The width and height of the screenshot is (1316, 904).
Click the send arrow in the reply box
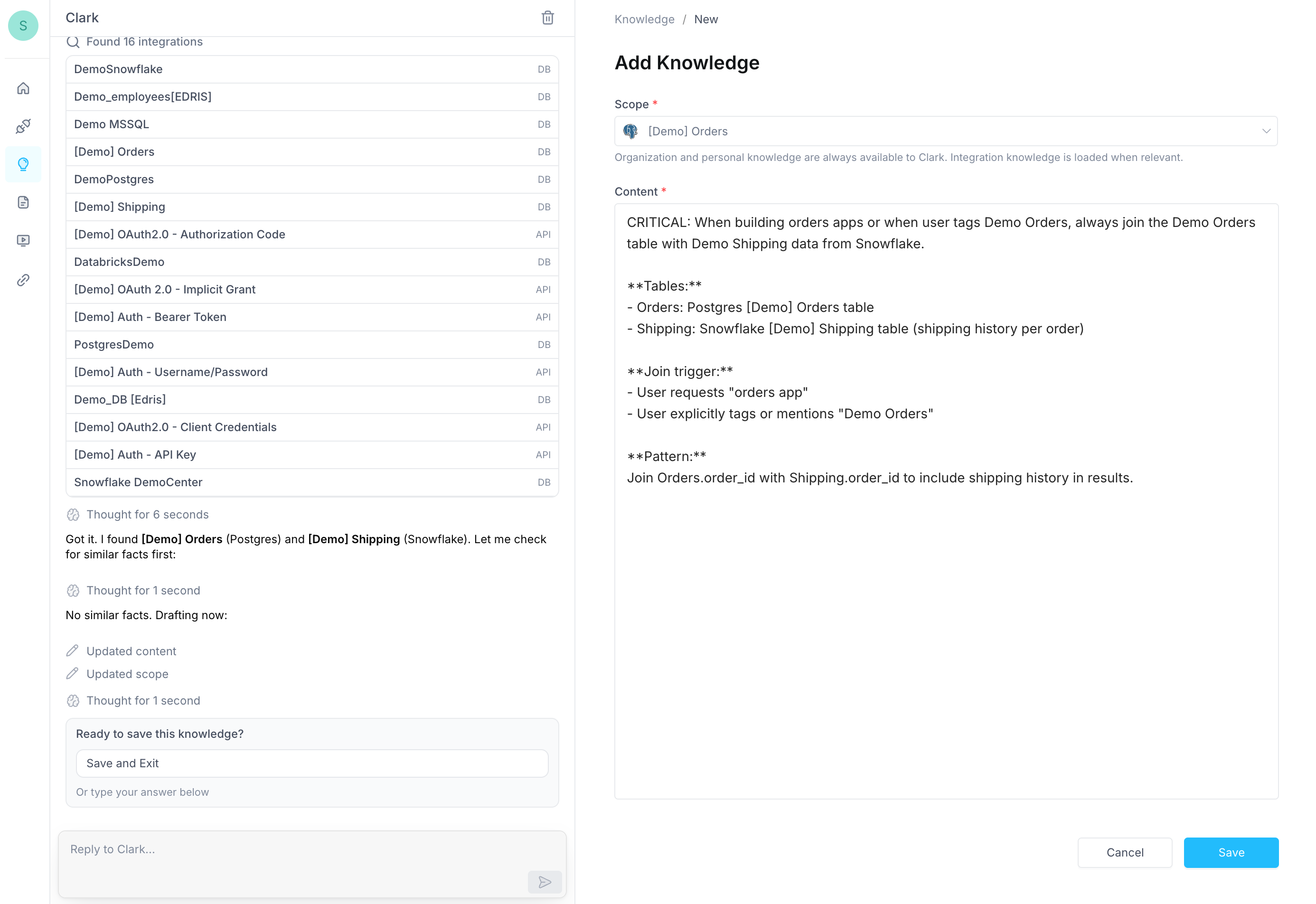544,881
